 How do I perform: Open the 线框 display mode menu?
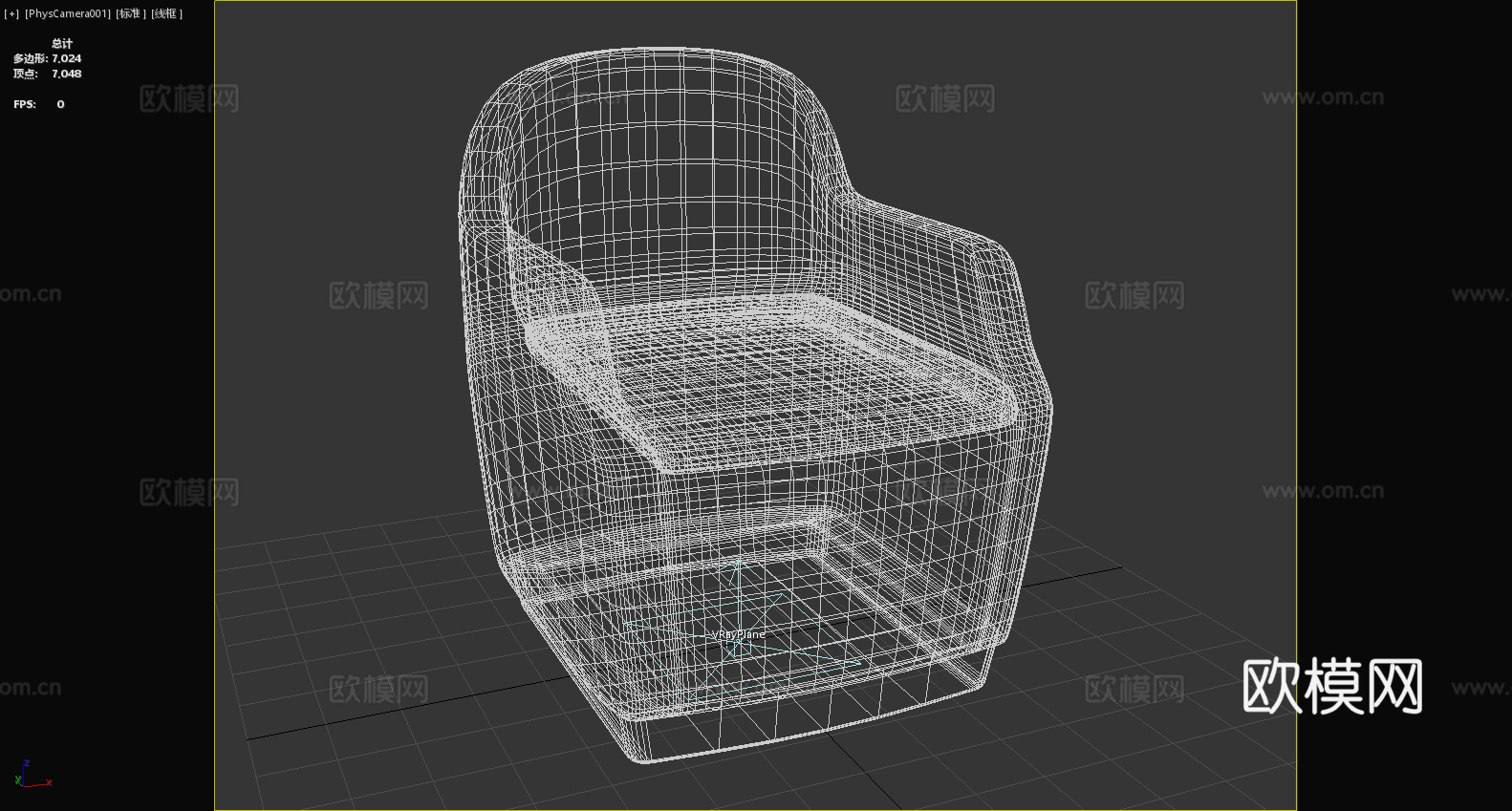click(166, 13)
